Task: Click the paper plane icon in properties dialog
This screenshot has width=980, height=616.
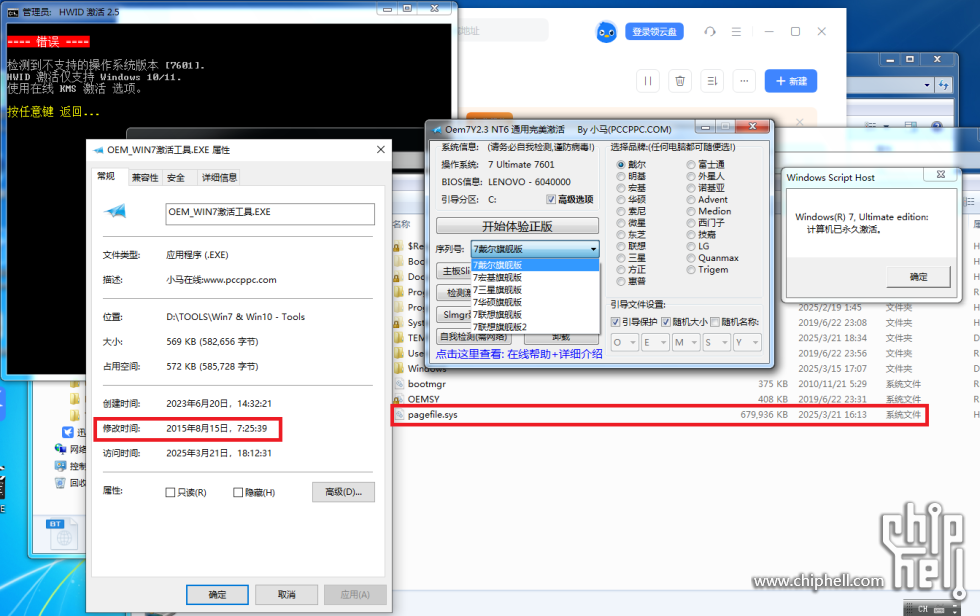Action: click(x=115, y=211)
